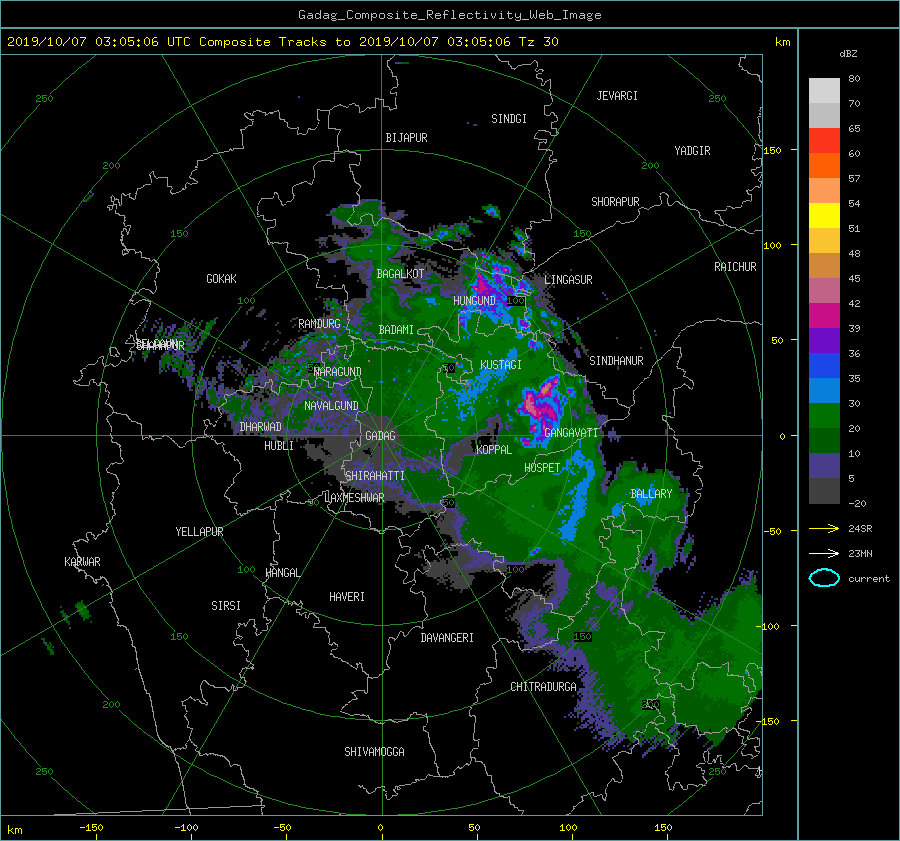
Task: Click the Gadag_Composite_Reflectivity_Web_Image title
Action: coord(449,15)
